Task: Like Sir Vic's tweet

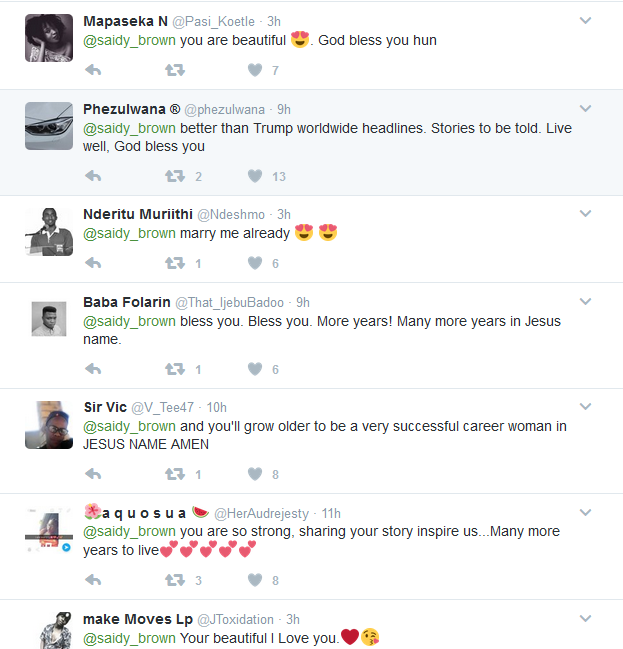Action: [x=255, y=474]
